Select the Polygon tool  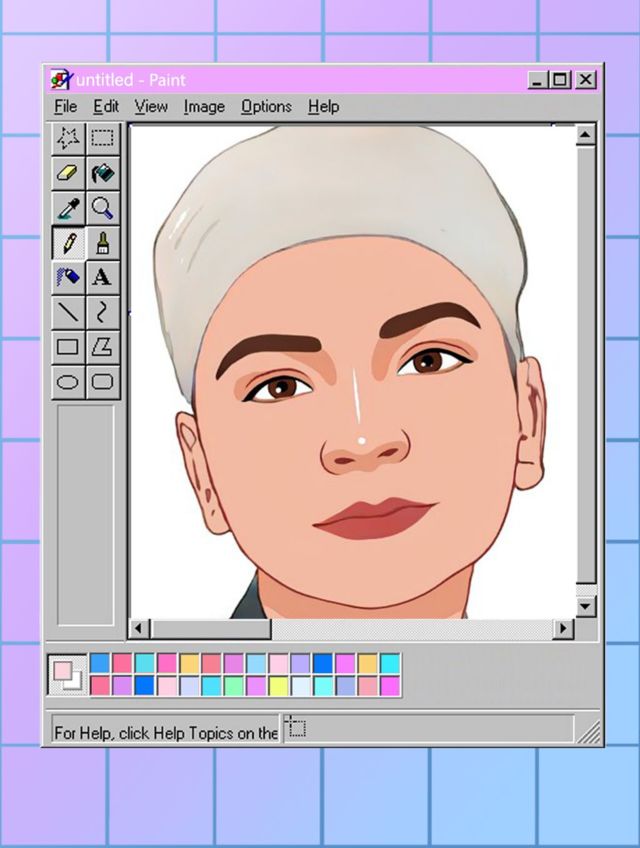(102, 347)
